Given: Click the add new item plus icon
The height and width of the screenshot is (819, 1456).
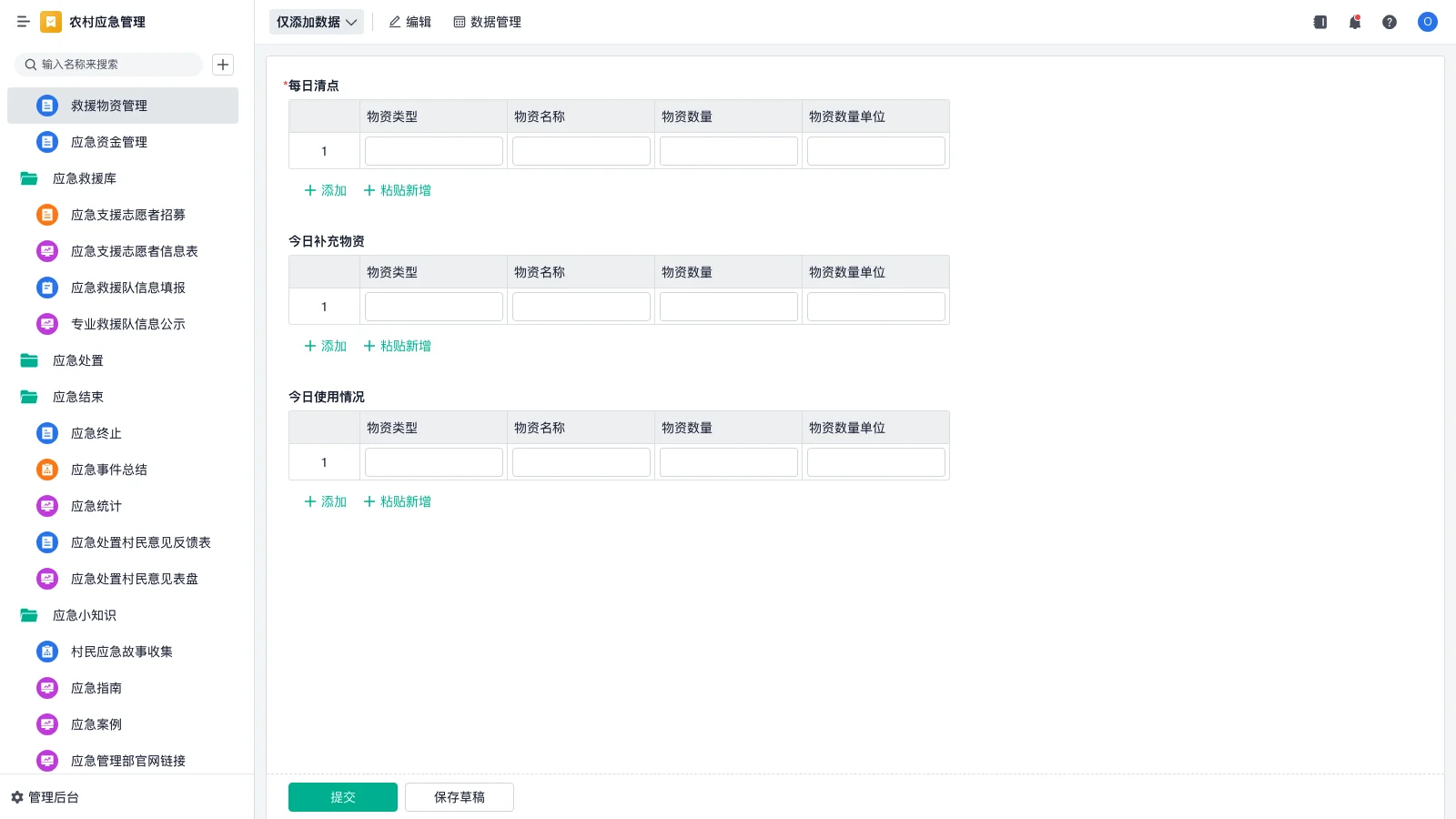Looking at the screenshot, I should [x=223, y=65].
